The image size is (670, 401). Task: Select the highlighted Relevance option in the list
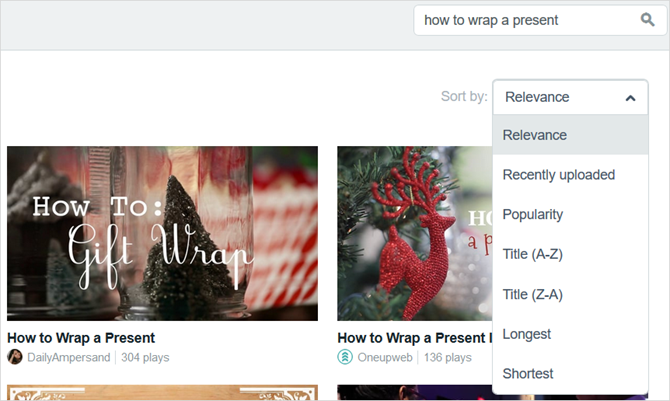tap(570, 135)
